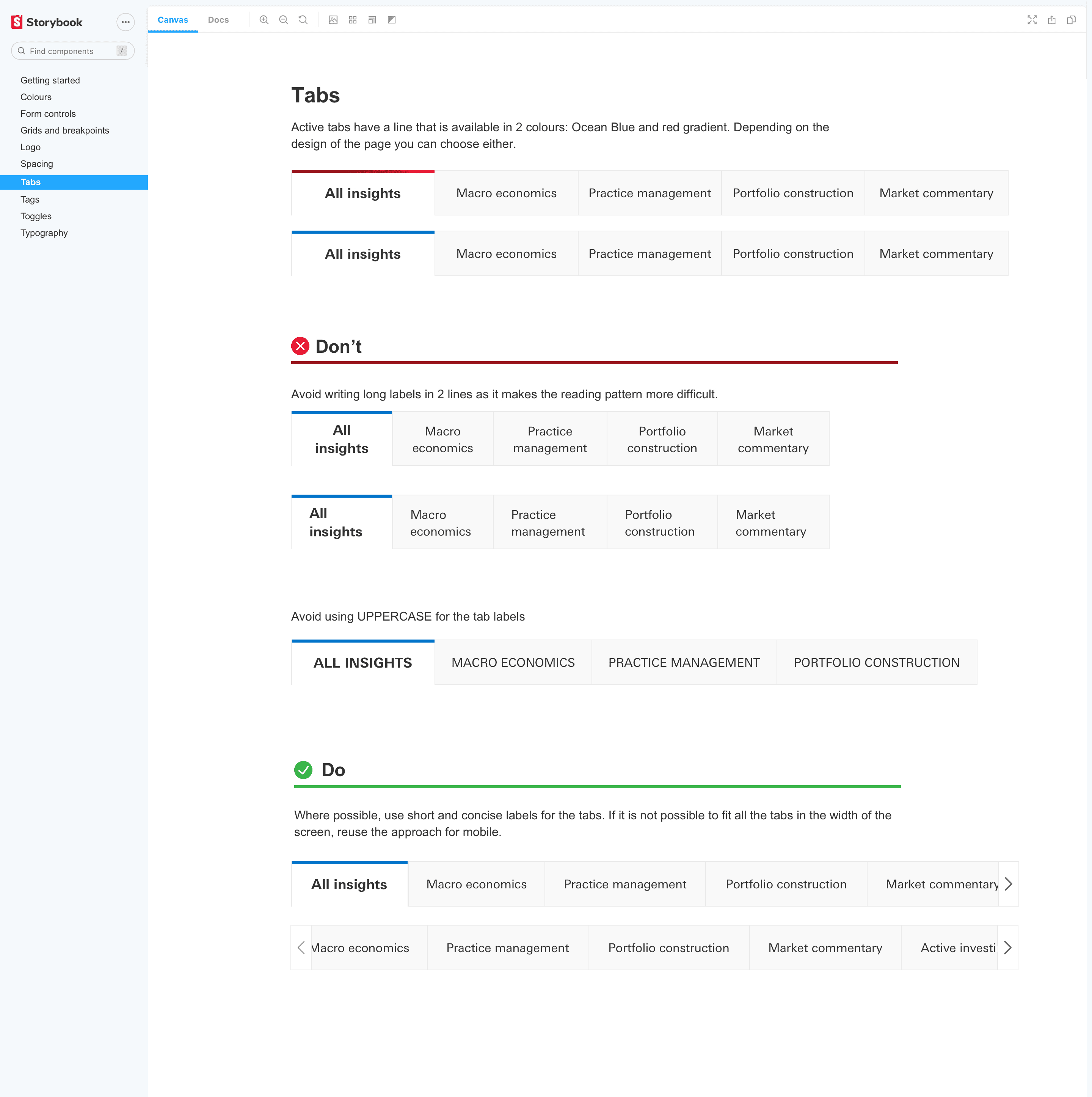Open Storybook ellipsis shortcuts menu
Image resolution: width=1092 pixels, height=1097 pixels.
126,22
